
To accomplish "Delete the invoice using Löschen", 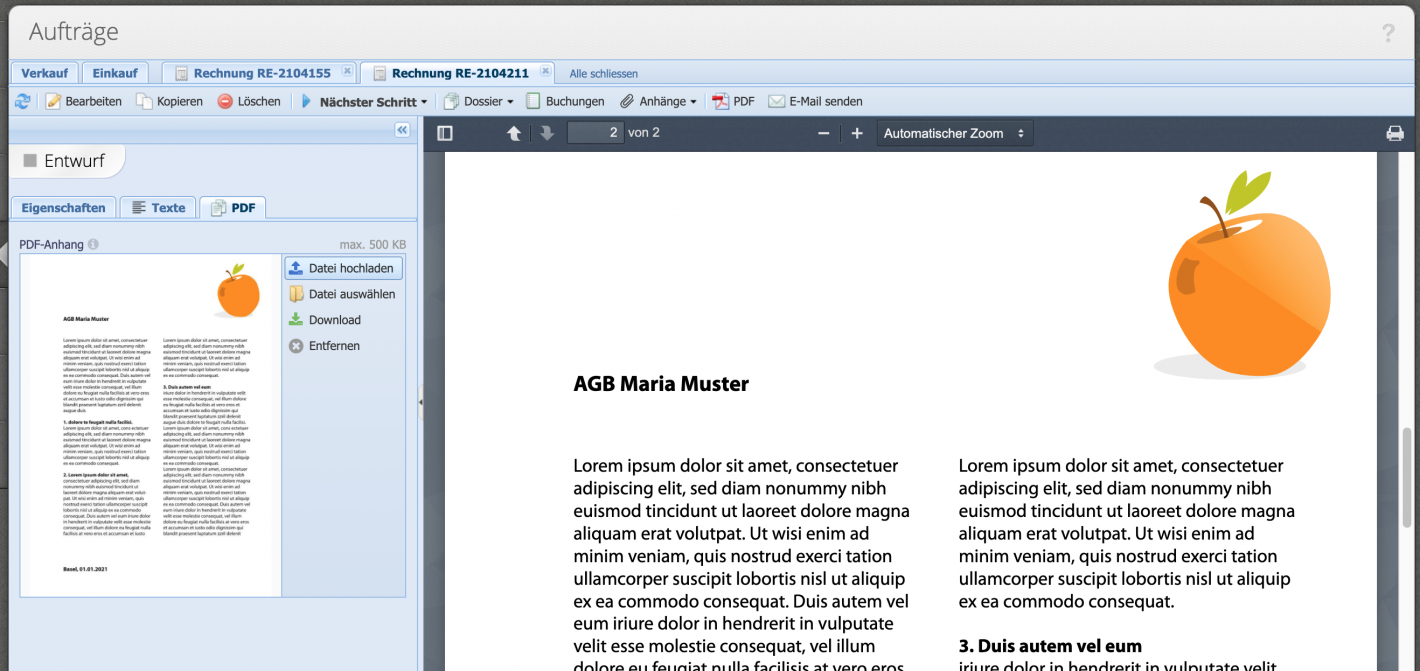I will click(x=249, y=100).
